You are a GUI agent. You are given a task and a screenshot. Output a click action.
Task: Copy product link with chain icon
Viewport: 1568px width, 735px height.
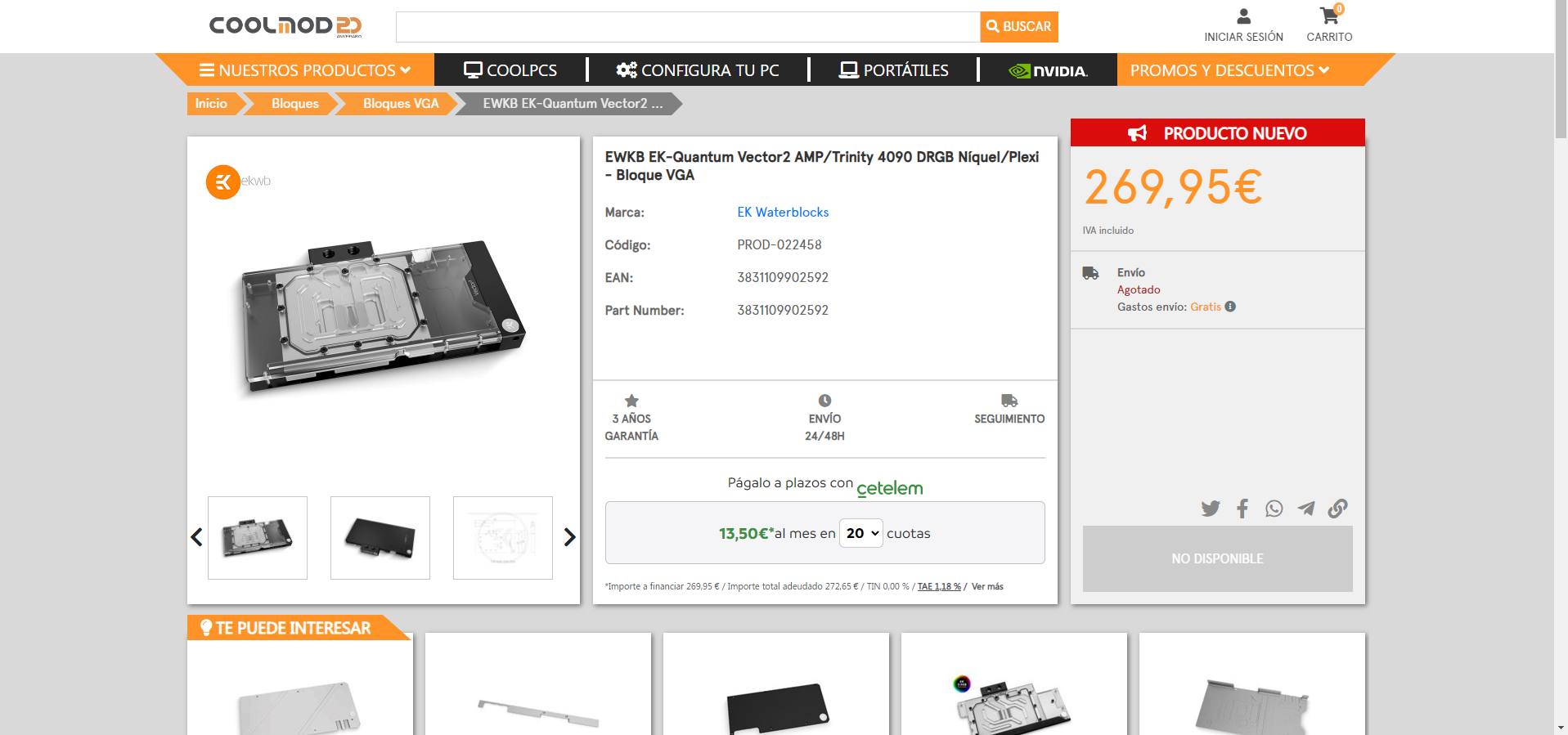pos(1337,509)
